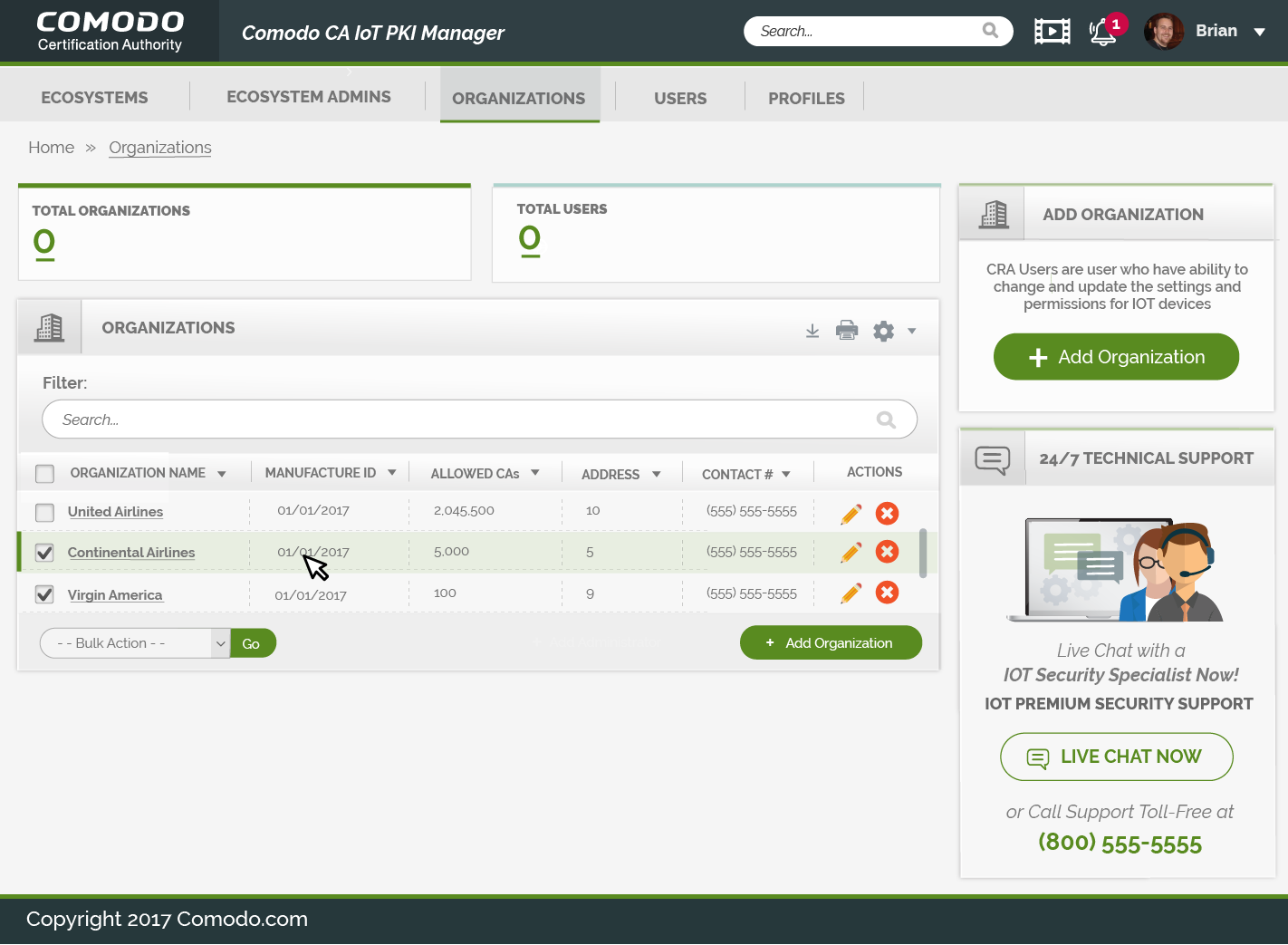
Task: Sort by Allowed CAs column arrow
Action: pos(535,472)
